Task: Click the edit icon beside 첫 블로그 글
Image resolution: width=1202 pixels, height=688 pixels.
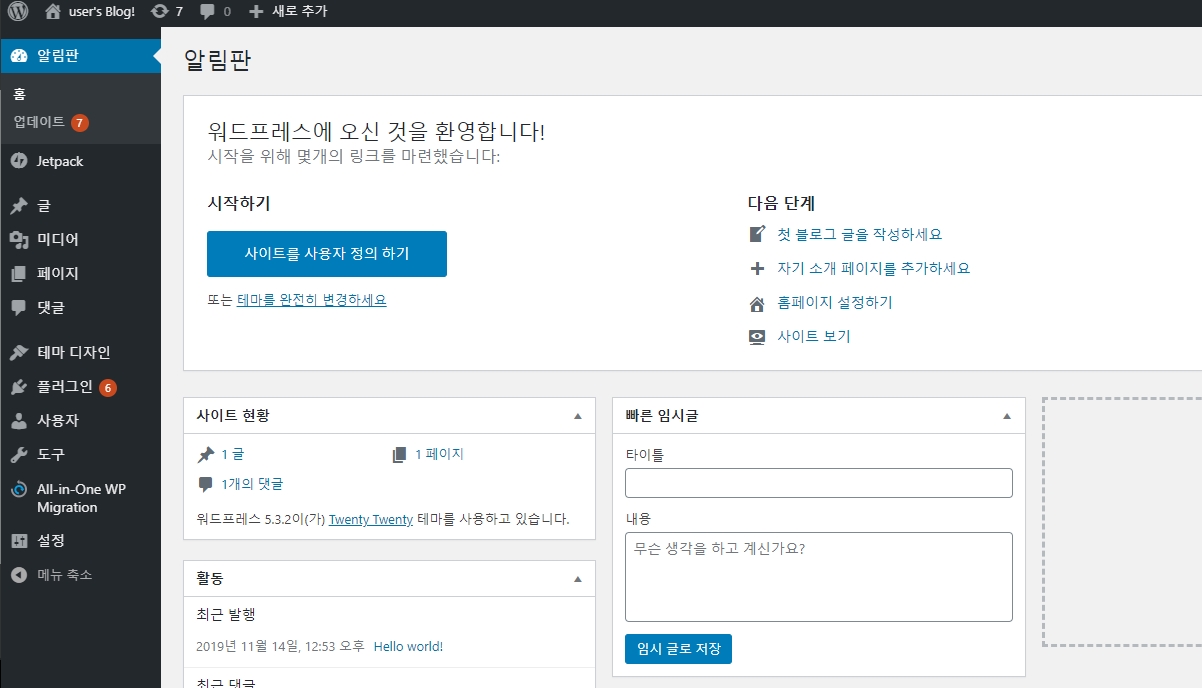Action: pyautogui.click(x=757, y=234)
